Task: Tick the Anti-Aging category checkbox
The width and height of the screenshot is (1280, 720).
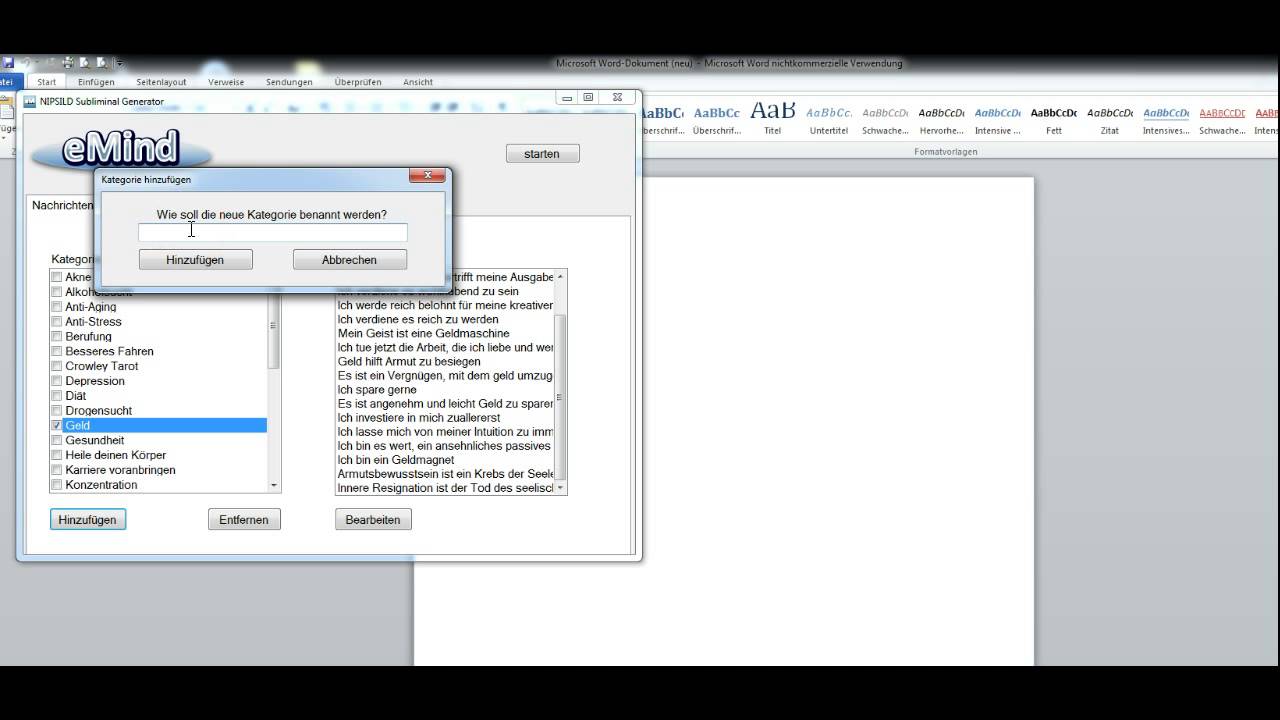Action: coord(57,307)
